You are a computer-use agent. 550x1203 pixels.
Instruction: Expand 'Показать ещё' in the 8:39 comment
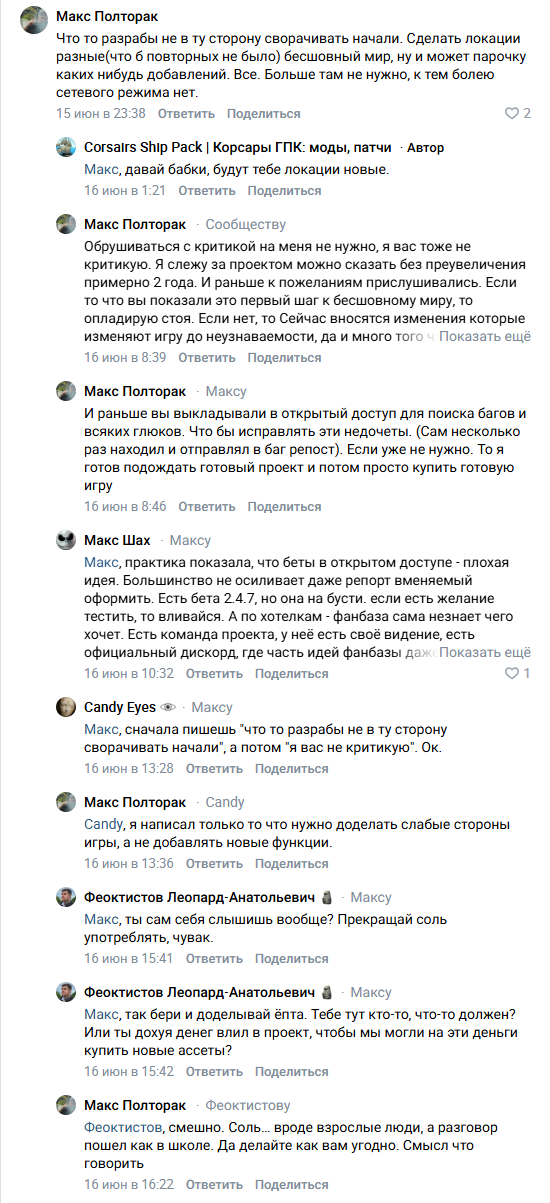(484, 338)
